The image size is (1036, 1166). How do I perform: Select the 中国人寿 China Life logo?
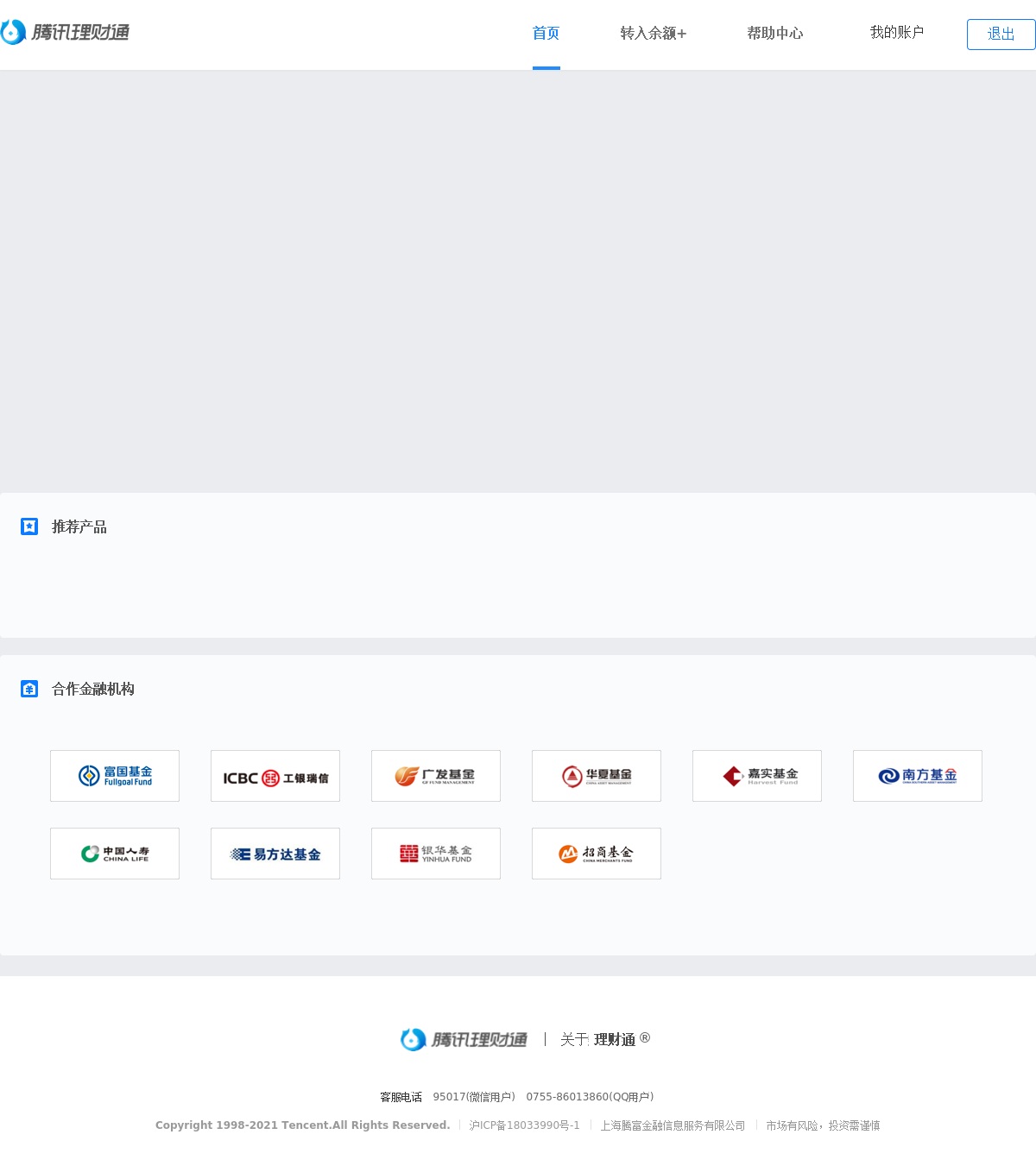pyautogui.click(x=115, y=854)
